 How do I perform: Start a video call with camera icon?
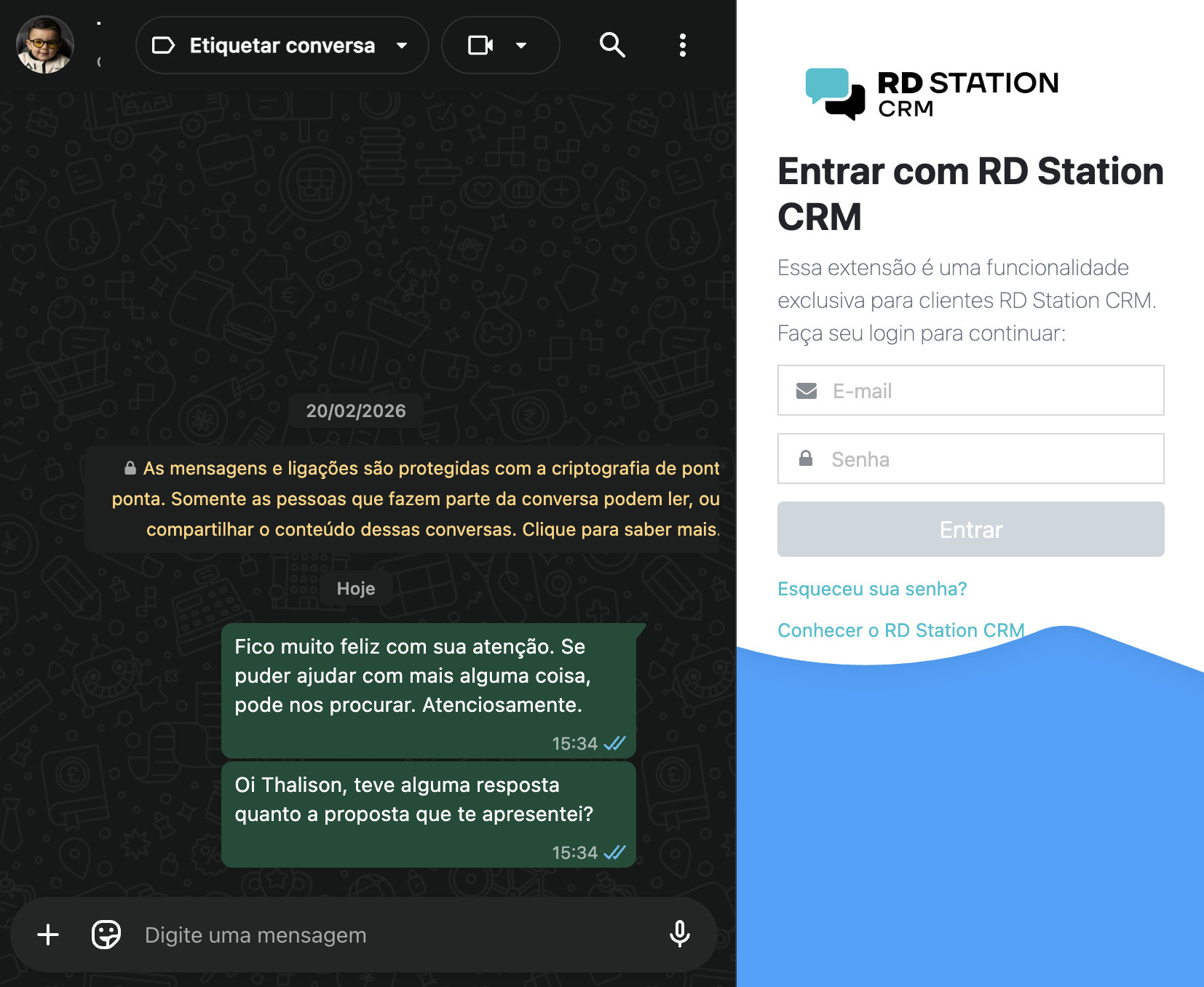coord(480,45)
